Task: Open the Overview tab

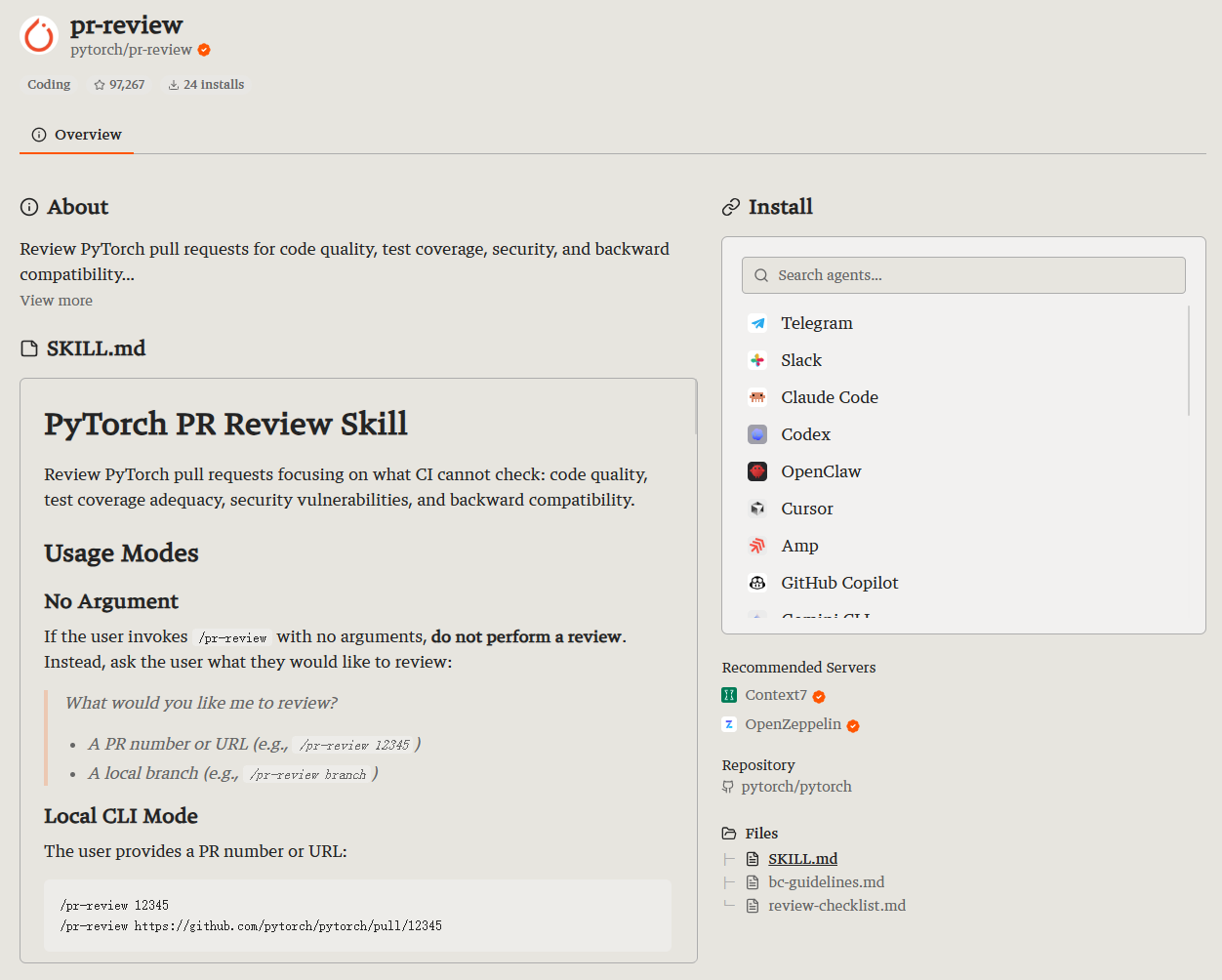Action: coord(76,135)
